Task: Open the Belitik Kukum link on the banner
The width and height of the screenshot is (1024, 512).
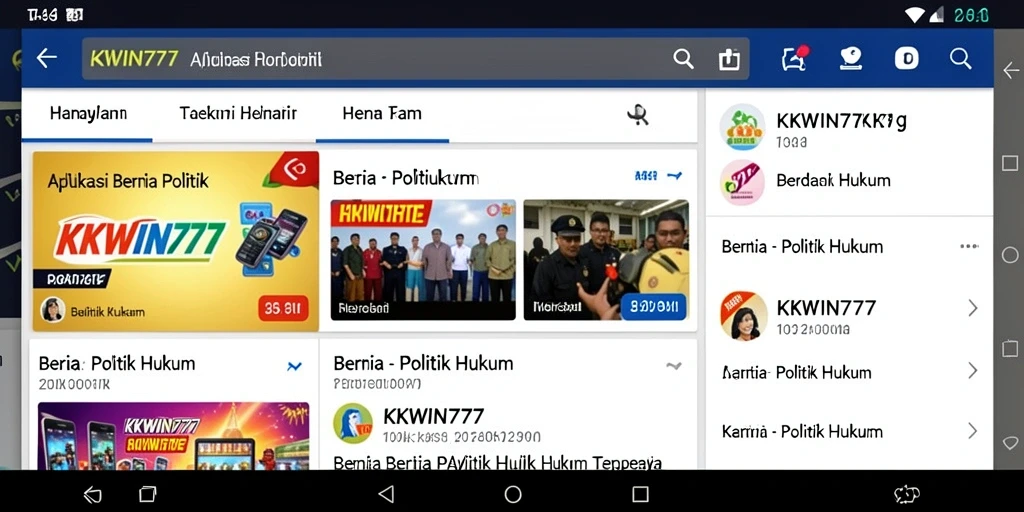Action: (x=108, y=312)
